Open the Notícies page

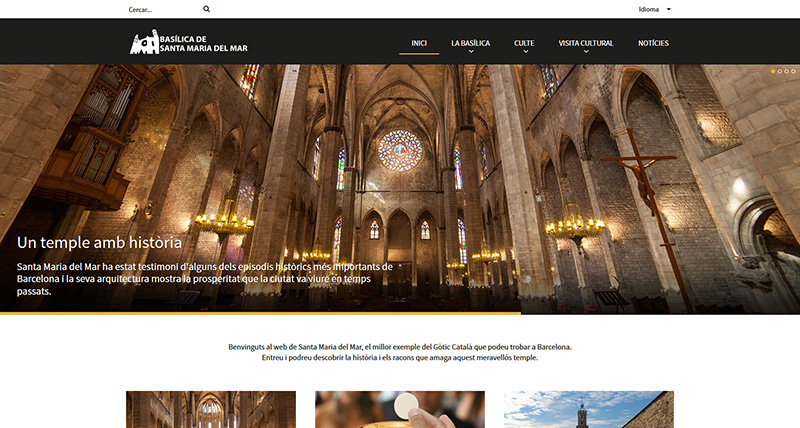coord(653,43)
